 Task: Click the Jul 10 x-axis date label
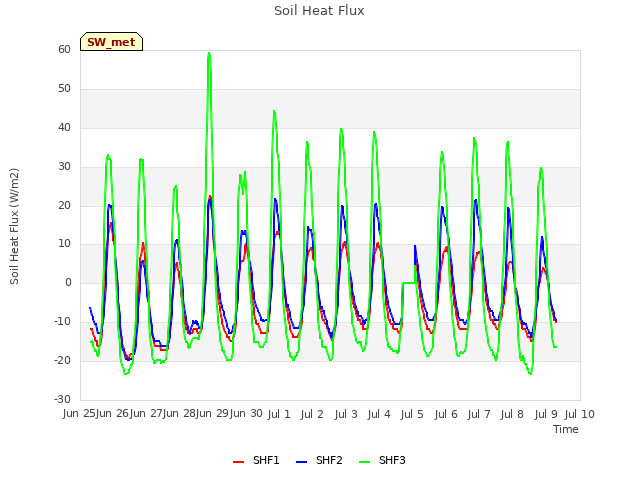coord(580,414)
